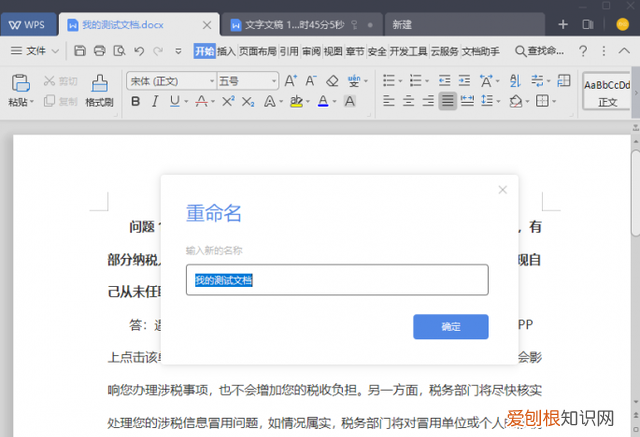Click the Align Left icon
The image size is (640, 437).
[389, 101]
